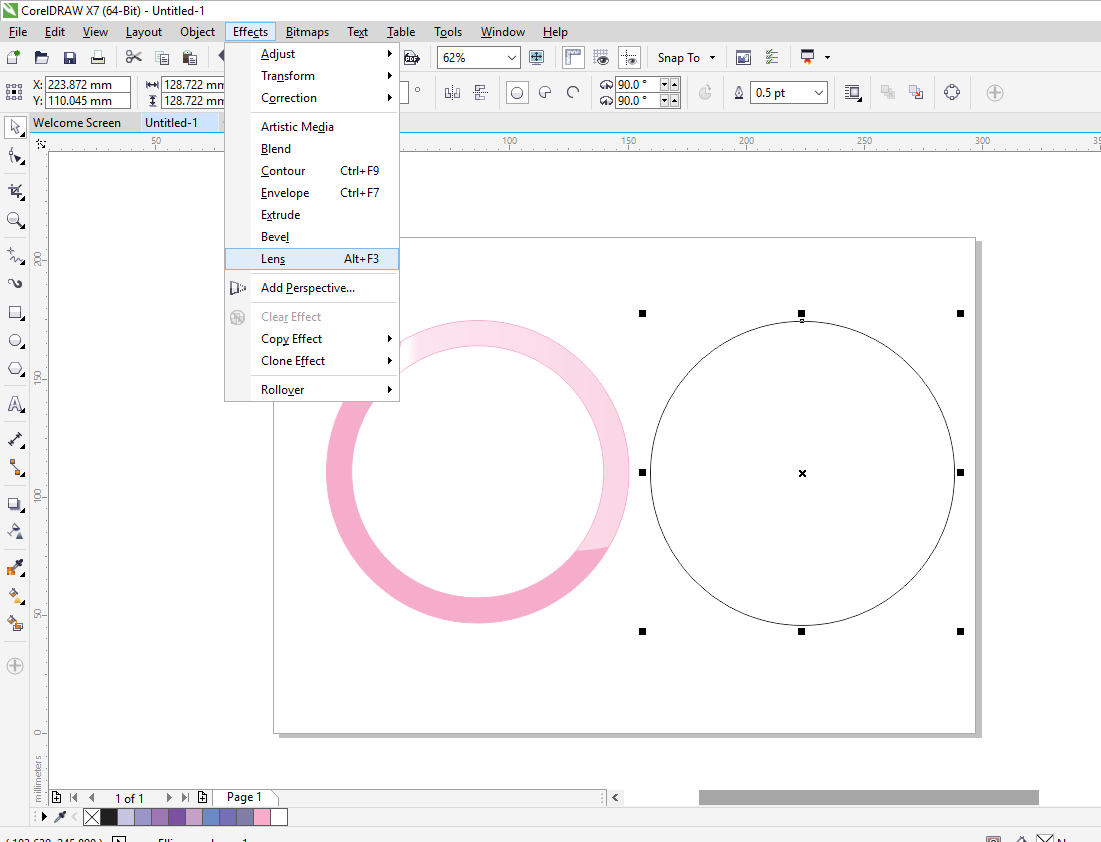This screenshot has height=842, width=1101.
Task: Choose the Rectangle tool
Action: click(15, 313)
